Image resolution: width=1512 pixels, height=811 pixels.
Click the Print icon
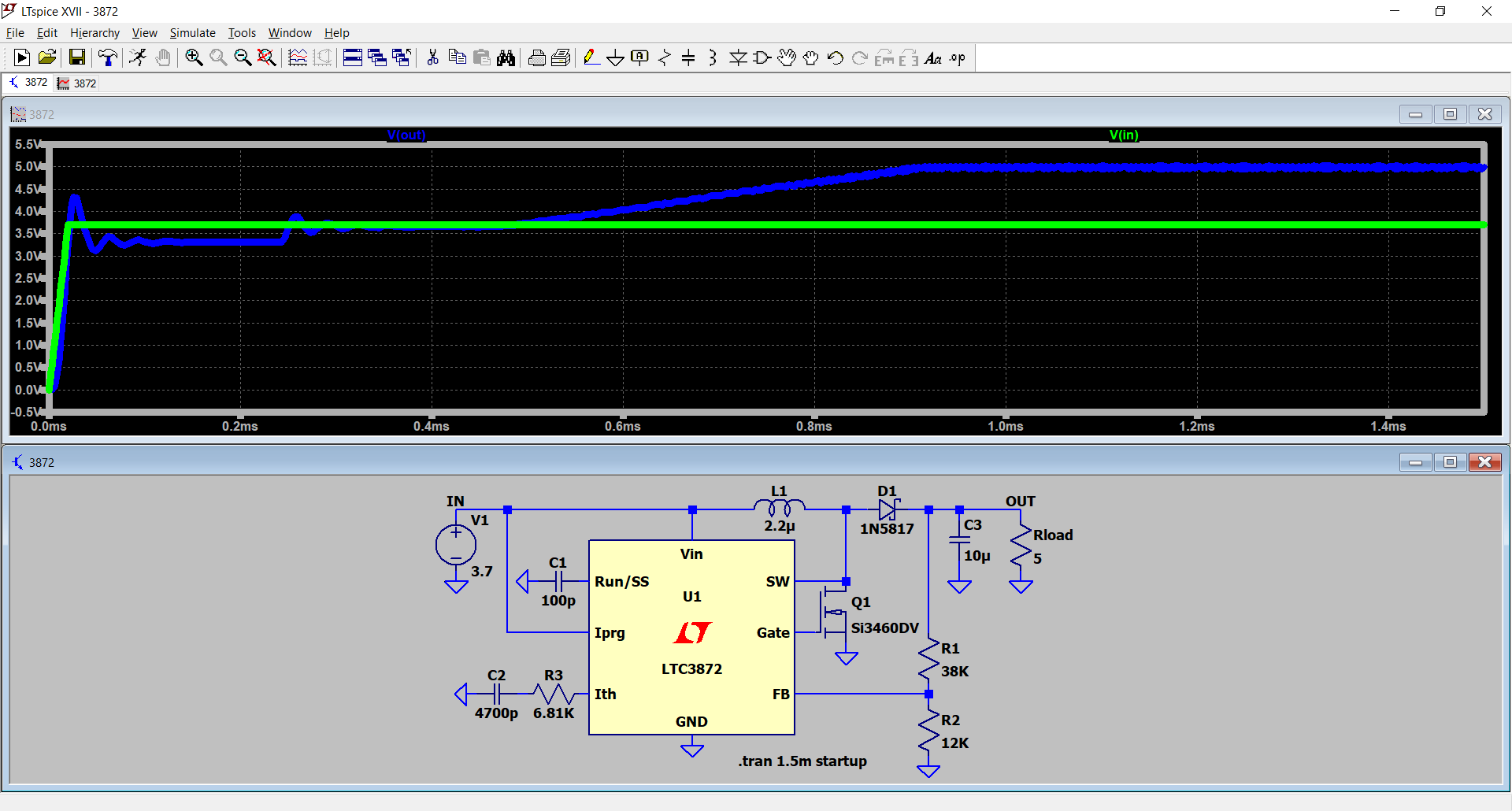tap(561, 57)
